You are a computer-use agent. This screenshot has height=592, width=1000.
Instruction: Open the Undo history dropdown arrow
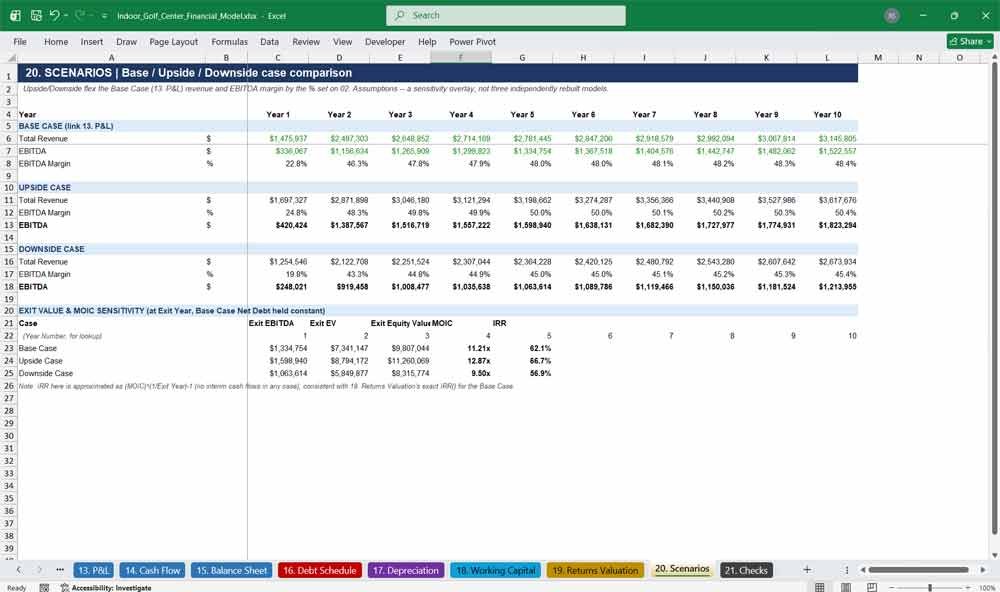pyautogui.click(x=66, y=15)
